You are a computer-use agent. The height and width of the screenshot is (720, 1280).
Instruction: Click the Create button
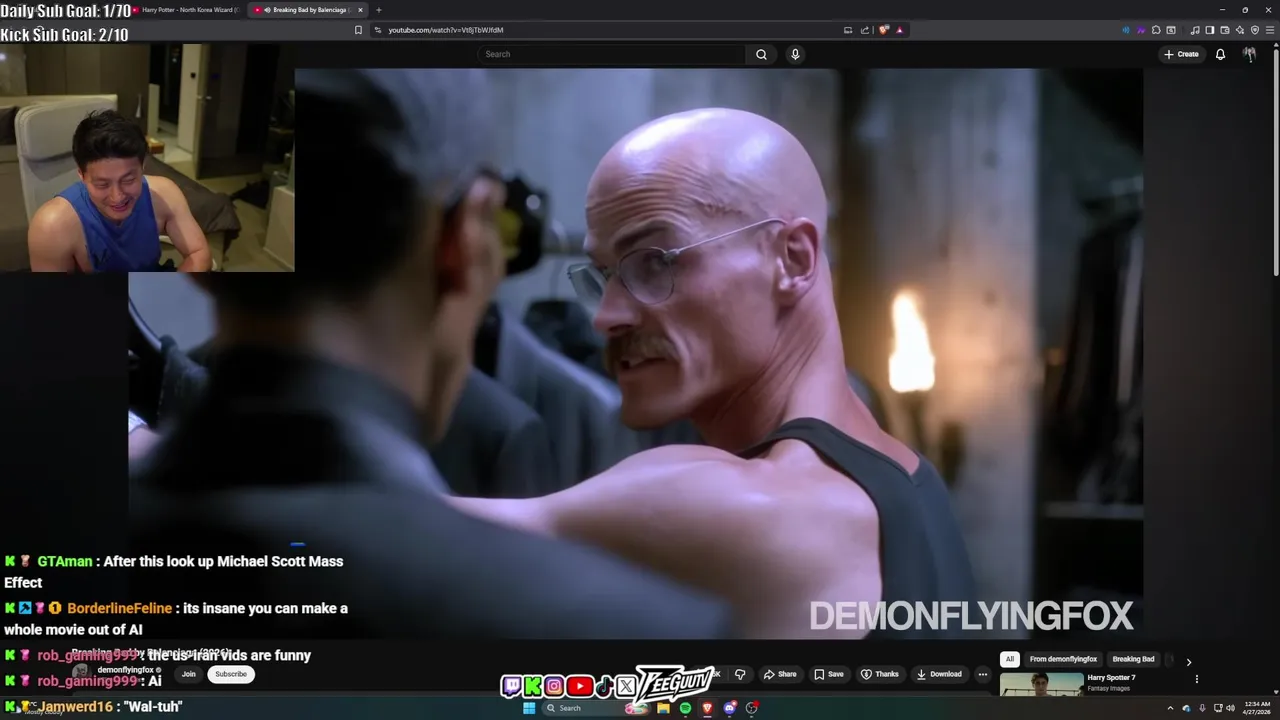[1181, 54]
